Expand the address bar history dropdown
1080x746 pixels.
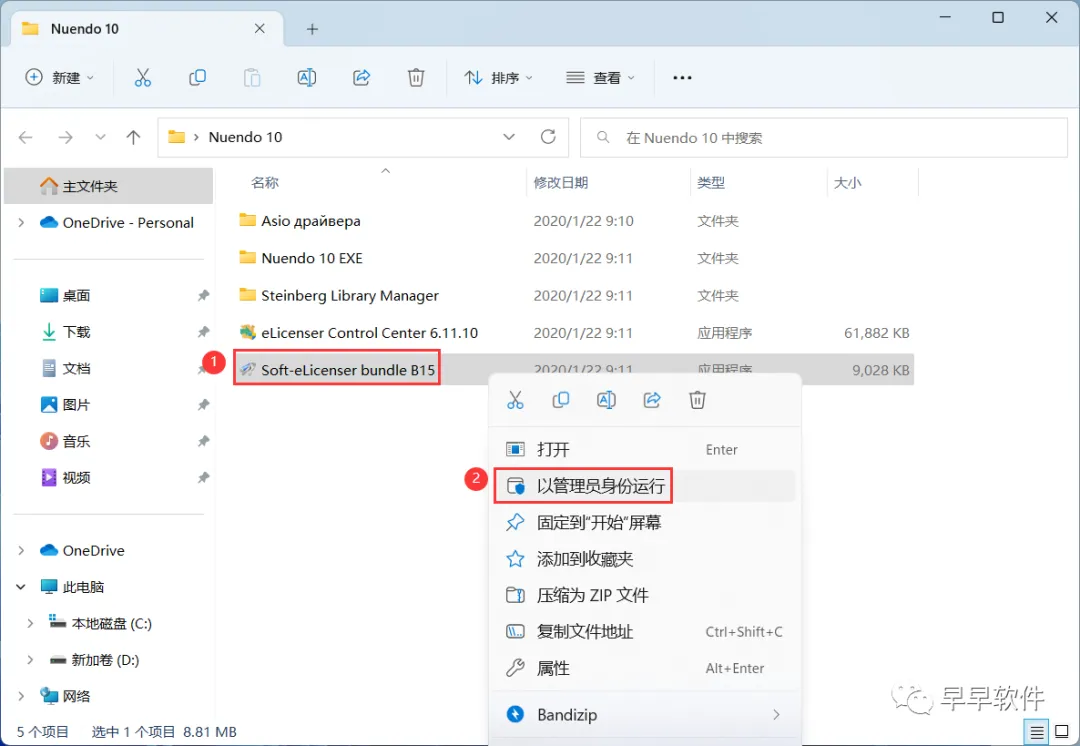[x=509, y=137]
